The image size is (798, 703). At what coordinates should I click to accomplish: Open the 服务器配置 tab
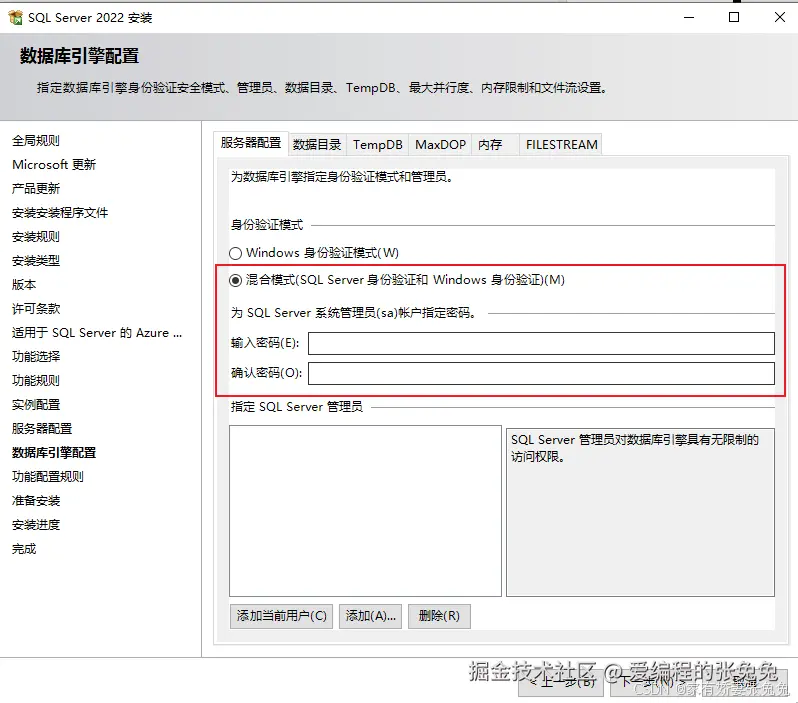click(251, 143)
